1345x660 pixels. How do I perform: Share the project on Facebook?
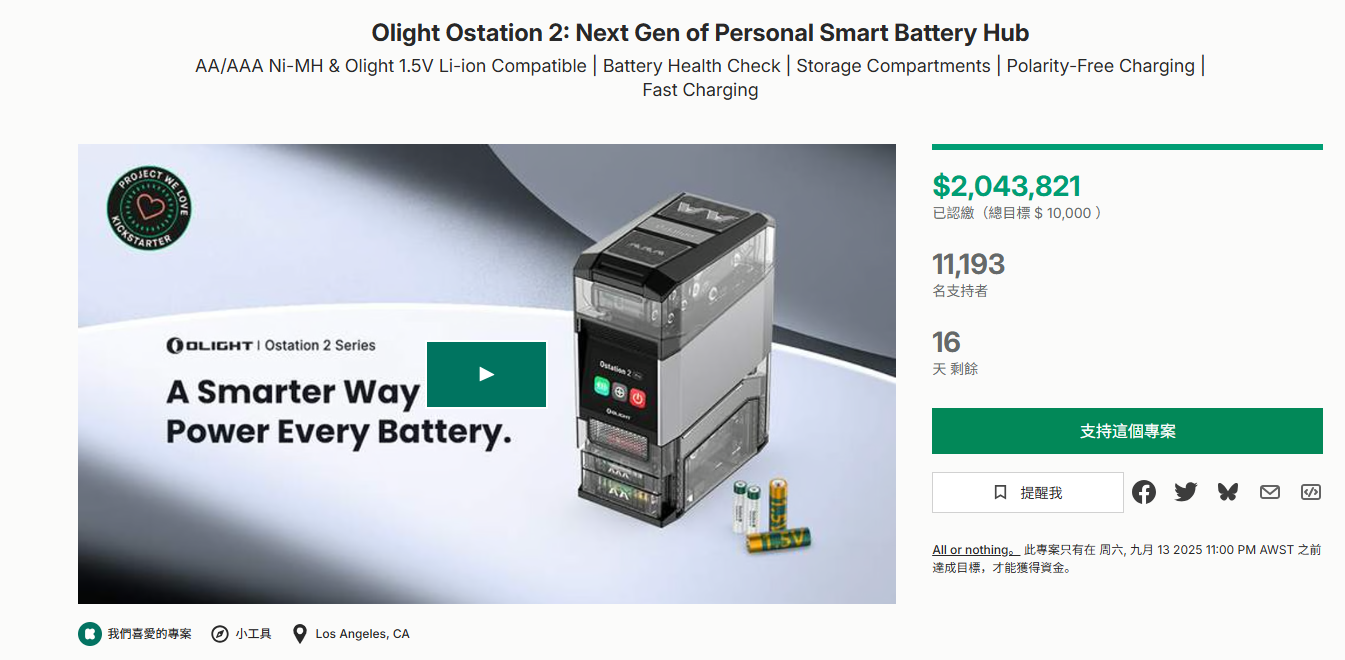click(1144, 492)
